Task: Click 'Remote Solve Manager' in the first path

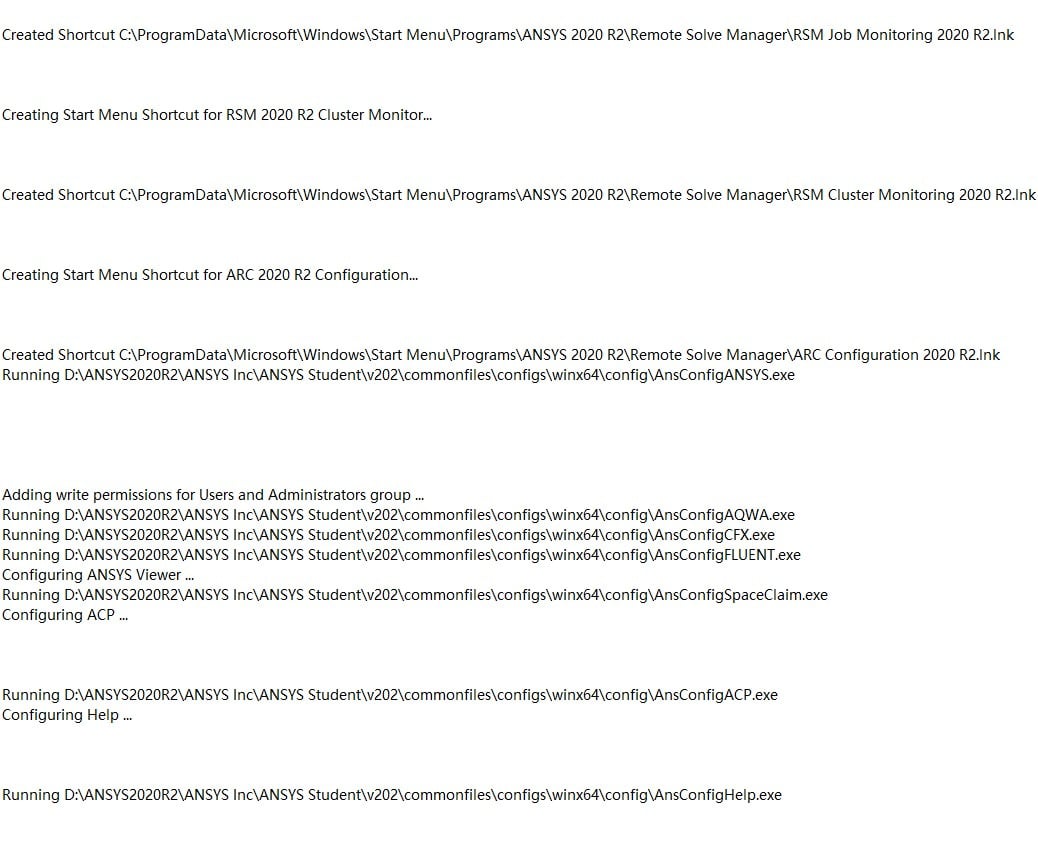Action: (x=708, y=35)
